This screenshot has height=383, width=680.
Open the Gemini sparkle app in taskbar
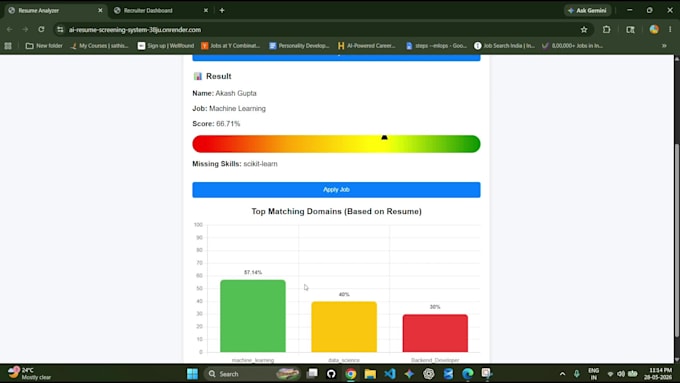point(409,373)
